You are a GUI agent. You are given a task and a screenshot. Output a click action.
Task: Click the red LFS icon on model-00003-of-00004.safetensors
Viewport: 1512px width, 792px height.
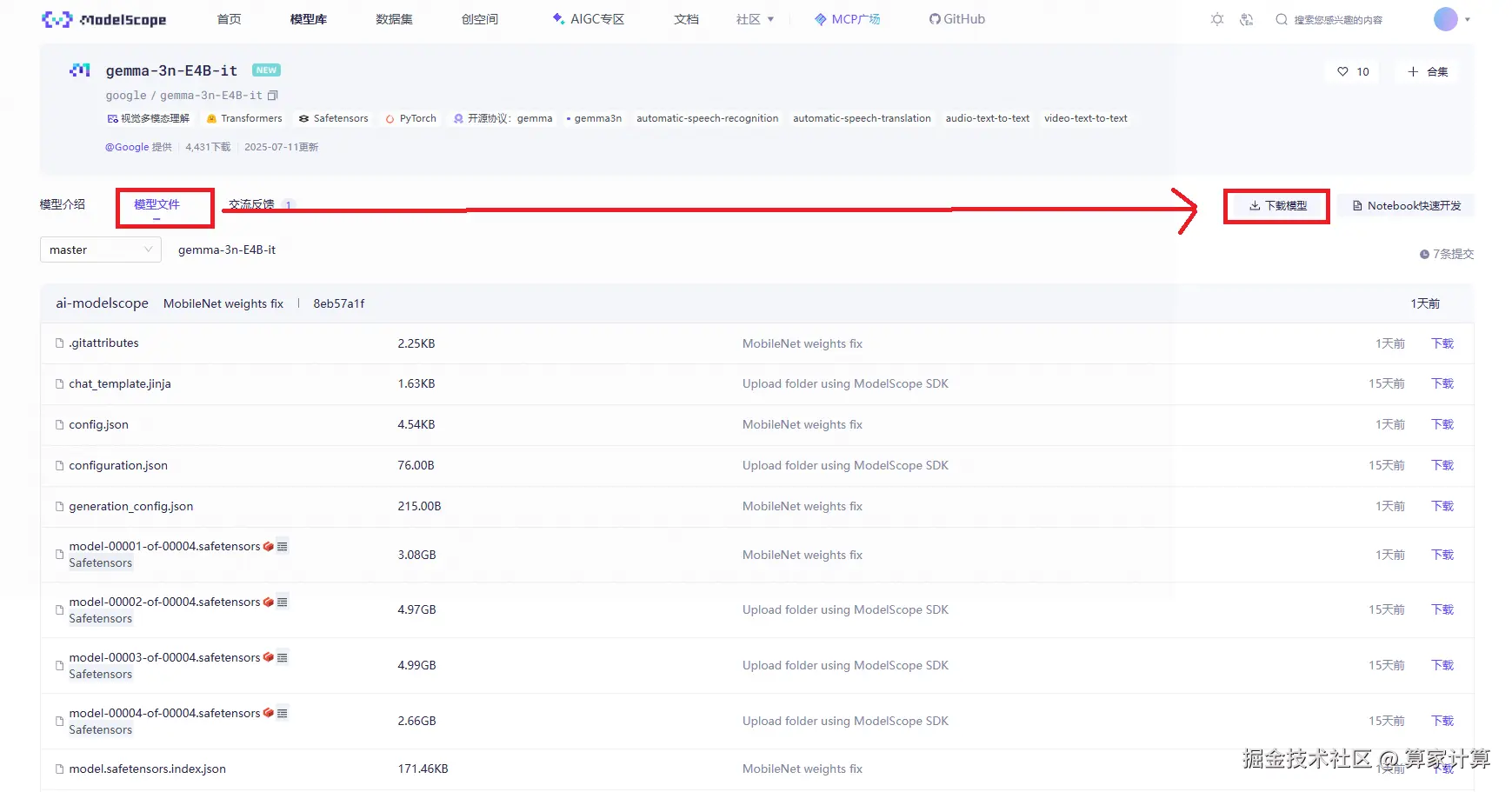click(x=269, y=657)
